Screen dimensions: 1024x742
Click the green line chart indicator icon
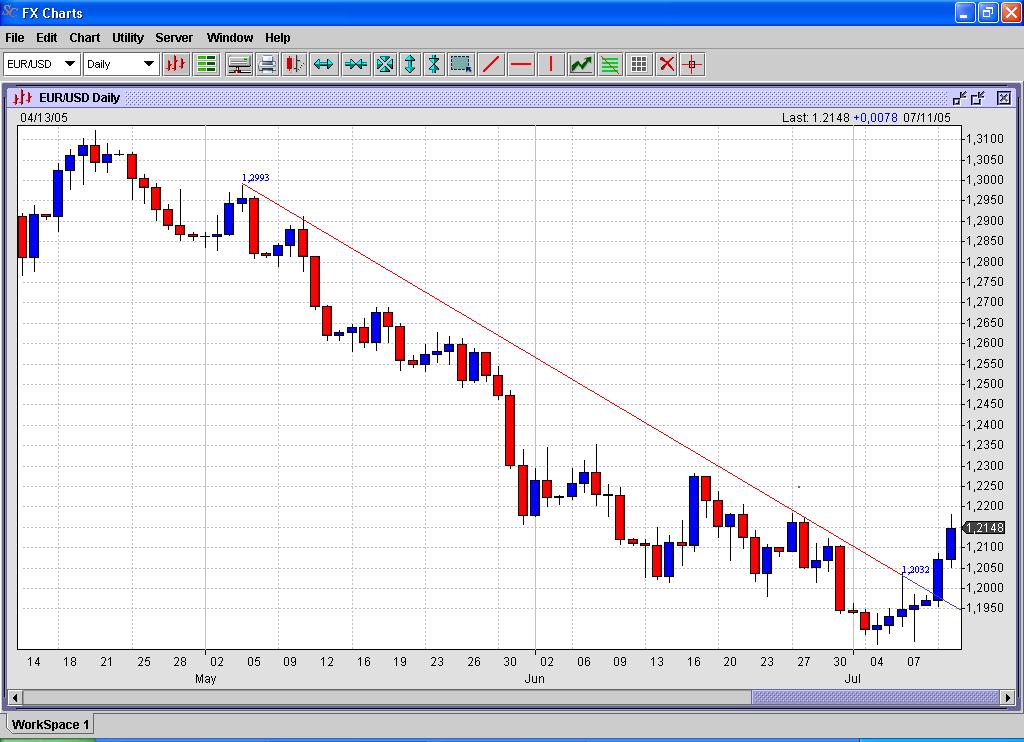pyautogui.click(x=581, y=64)
